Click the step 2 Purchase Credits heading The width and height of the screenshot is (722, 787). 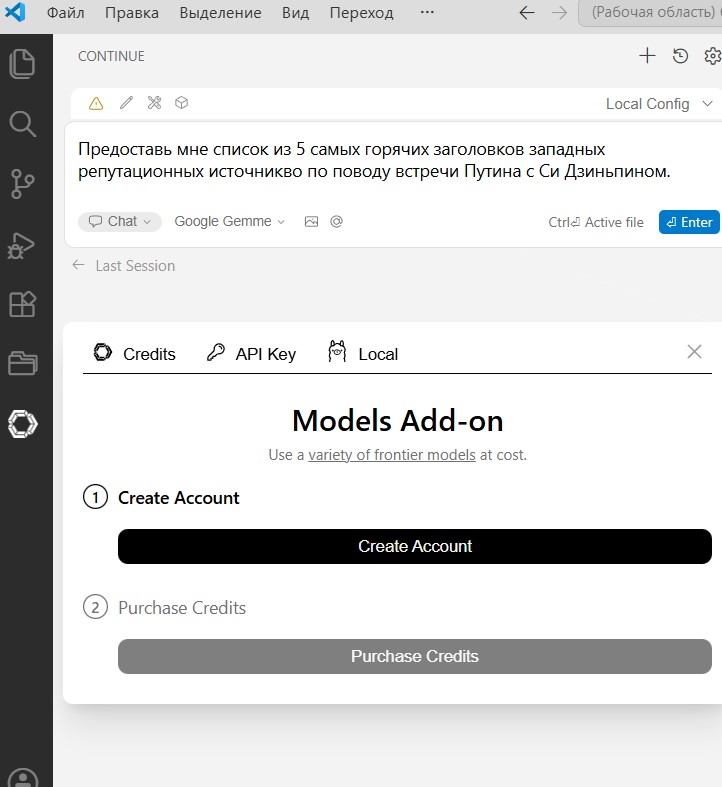click(x=182, y=607)
